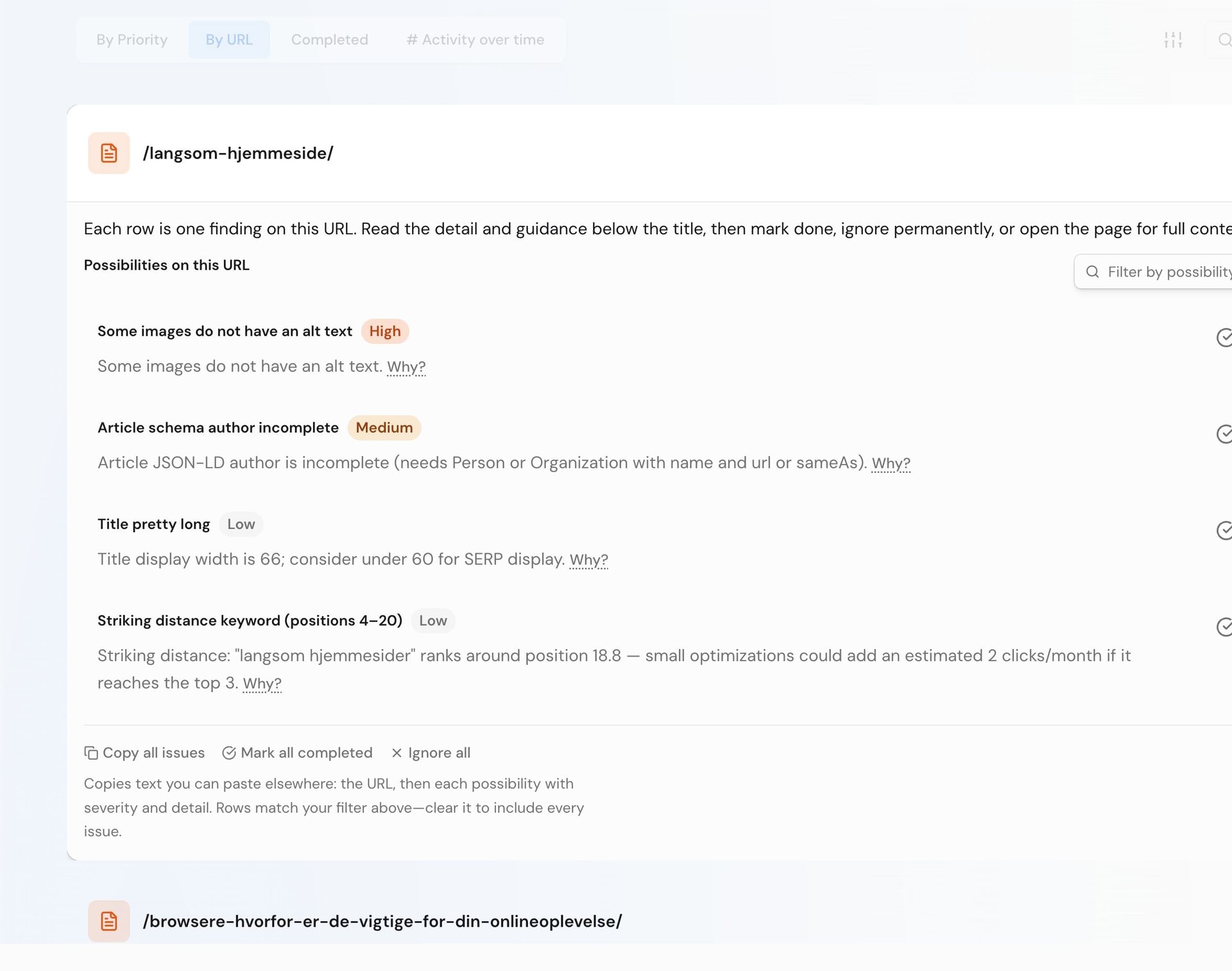Screen dimensions: 1232x971
Task: Select the 'Article schema author incomplete' title
Action: 218,428
